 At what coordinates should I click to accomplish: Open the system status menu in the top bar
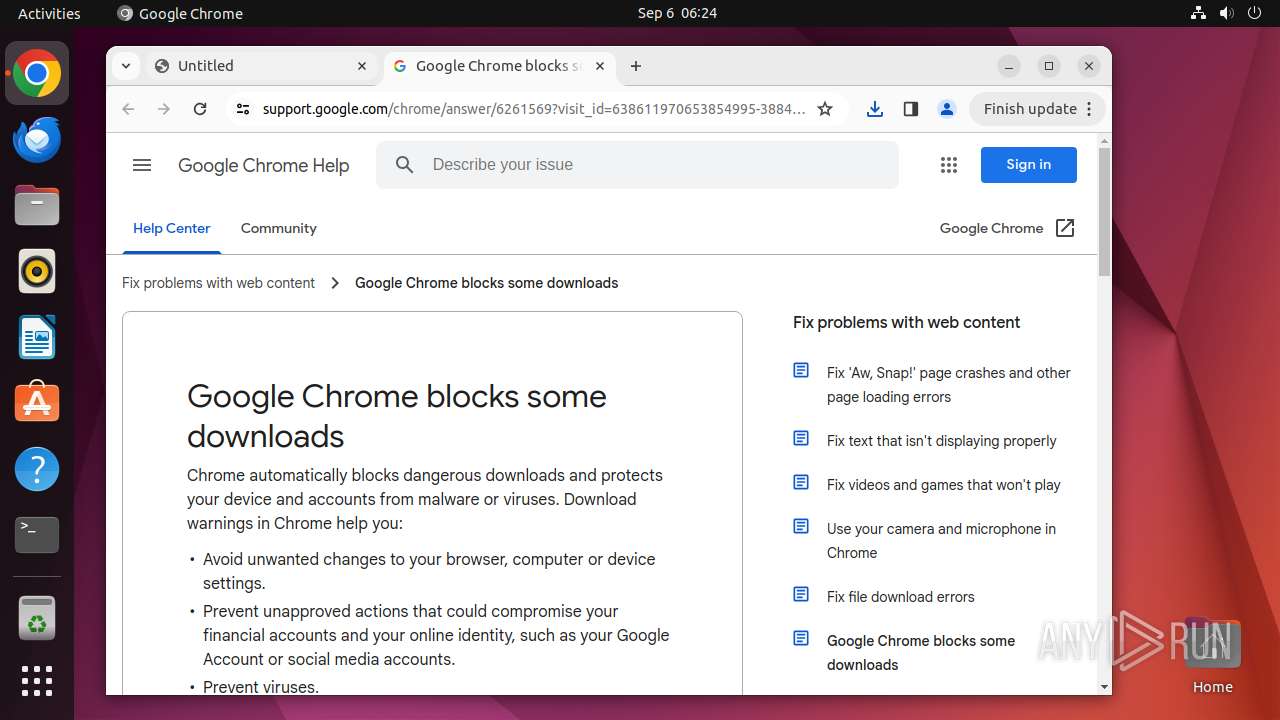pos(1226,13)
